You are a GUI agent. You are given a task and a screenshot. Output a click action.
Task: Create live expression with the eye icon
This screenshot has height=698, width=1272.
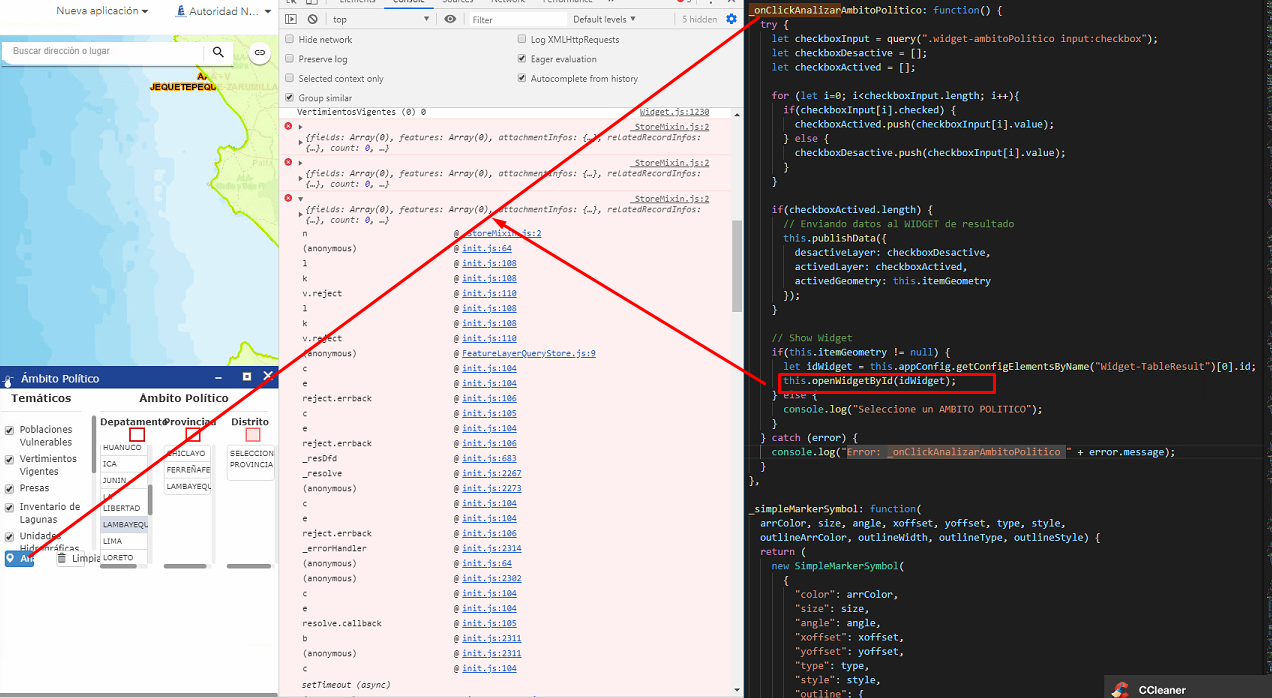point(450,19)
